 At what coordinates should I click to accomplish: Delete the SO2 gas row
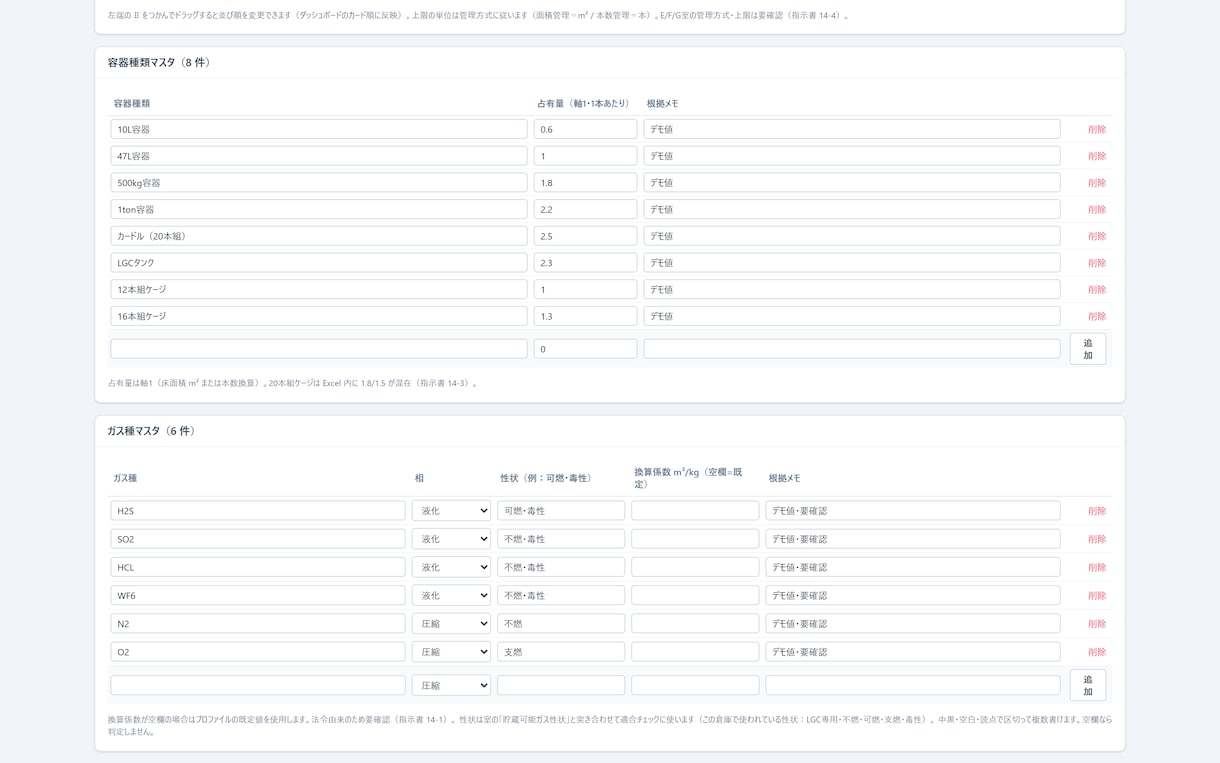[x=1097, y=539]
